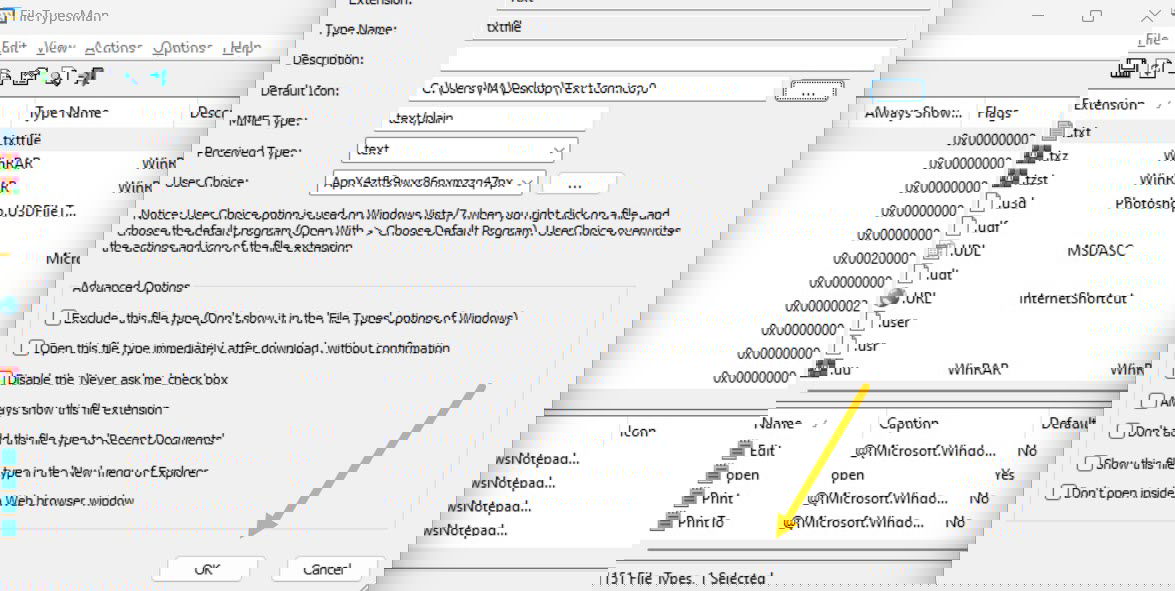Click the 'Photoshop' type name cell
Image resolution: width=1175 pixels, height=591 pixels.
coord(1144,203)
